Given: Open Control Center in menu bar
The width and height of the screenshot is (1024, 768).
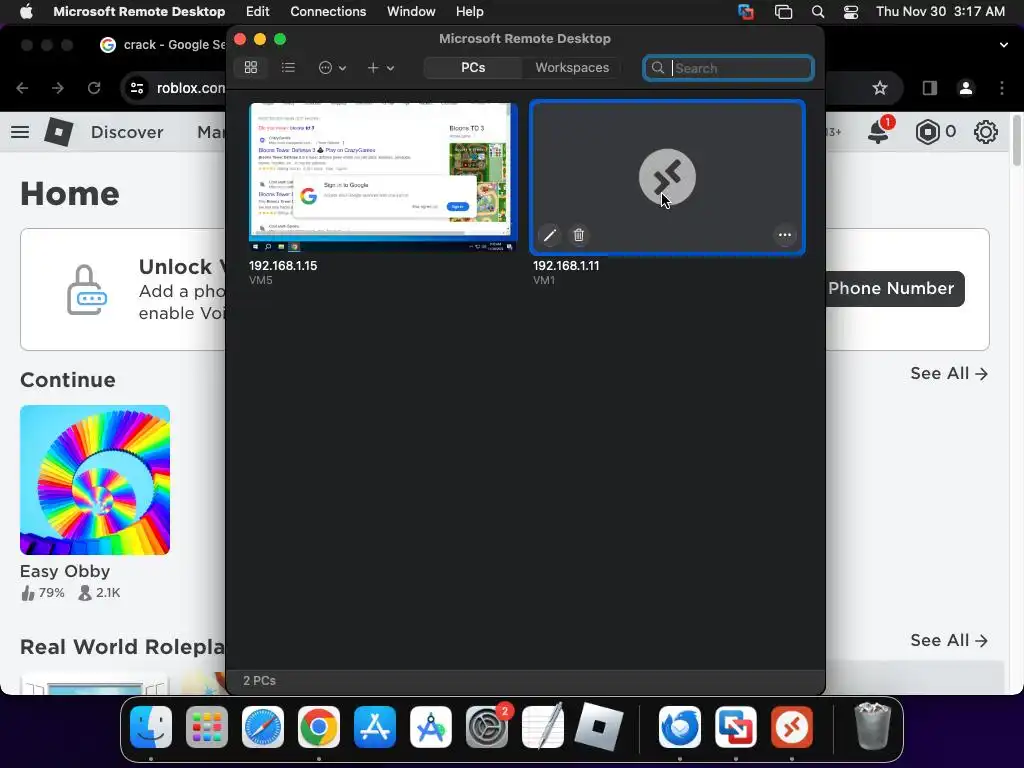Looking at the screenshot, I should pos(851,12).
